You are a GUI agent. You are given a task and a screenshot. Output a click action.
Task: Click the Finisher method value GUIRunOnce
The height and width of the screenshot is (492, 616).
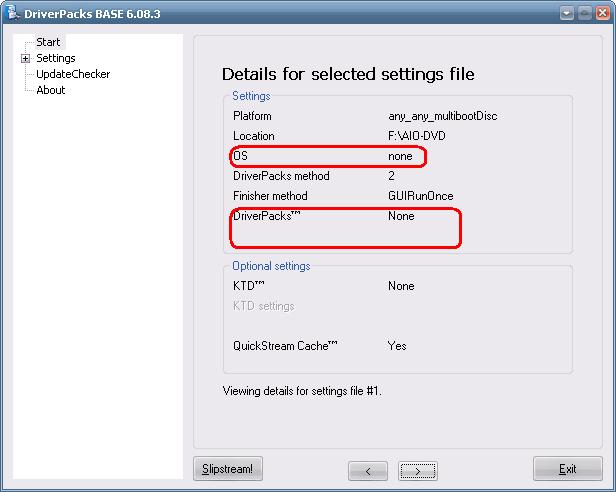click(x=421, y=196)
